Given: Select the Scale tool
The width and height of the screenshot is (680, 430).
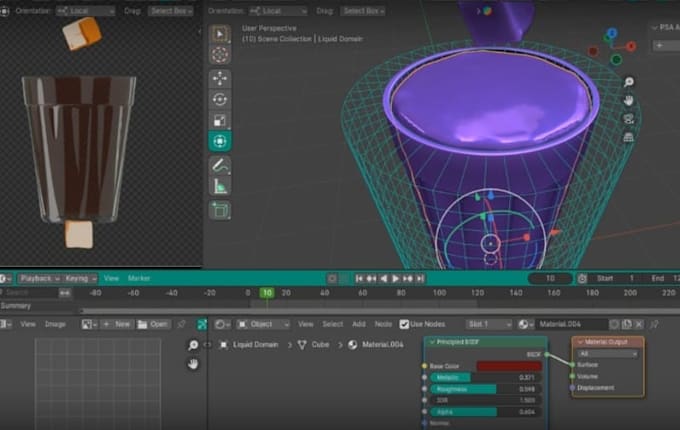Looking at the screenshot, I should click(x=220, y=121).
